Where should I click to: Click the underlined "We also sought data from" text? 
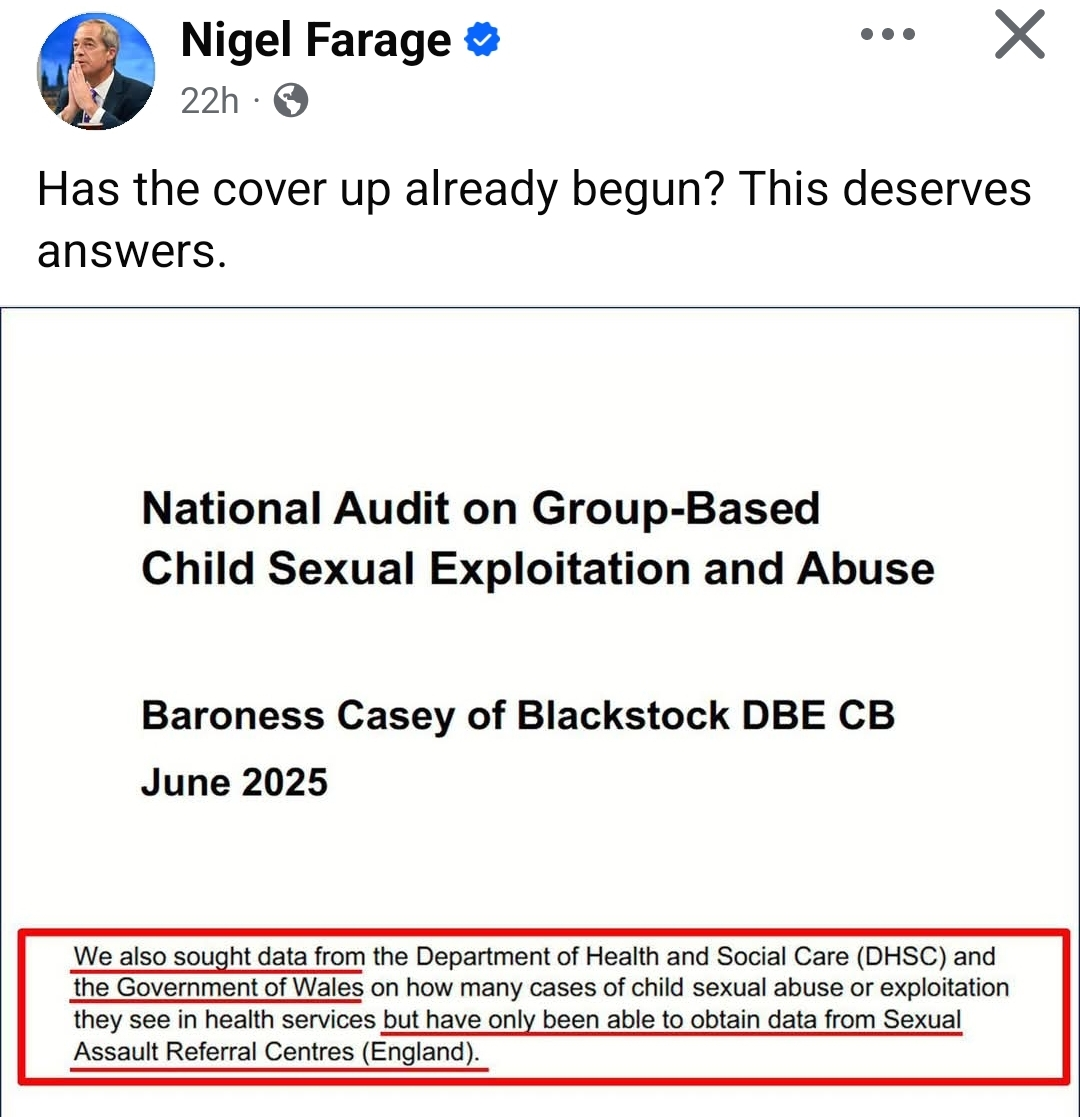coord(219,957)
